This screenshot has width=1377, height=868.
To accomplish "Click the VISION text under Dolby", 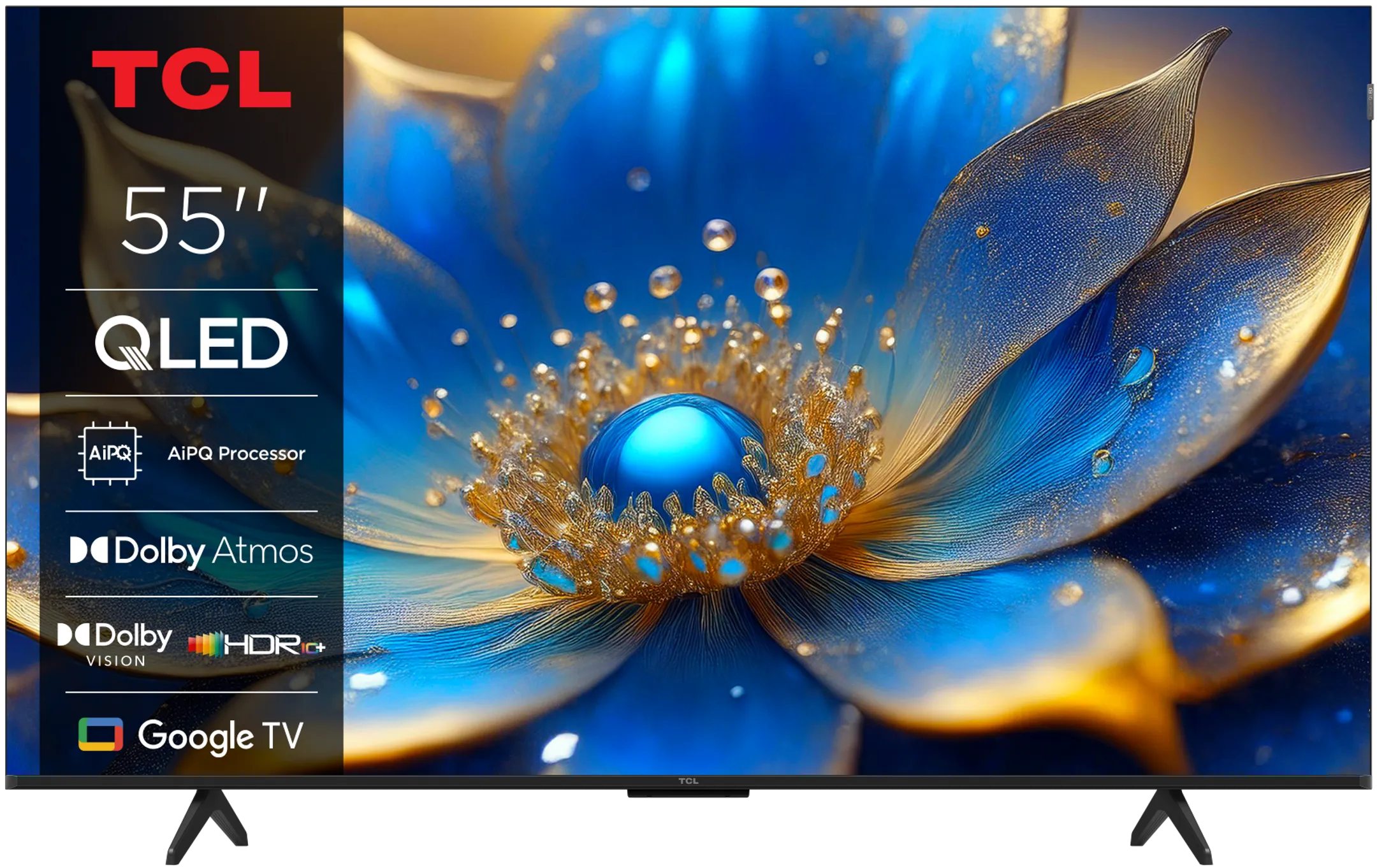I will point(116,662).
